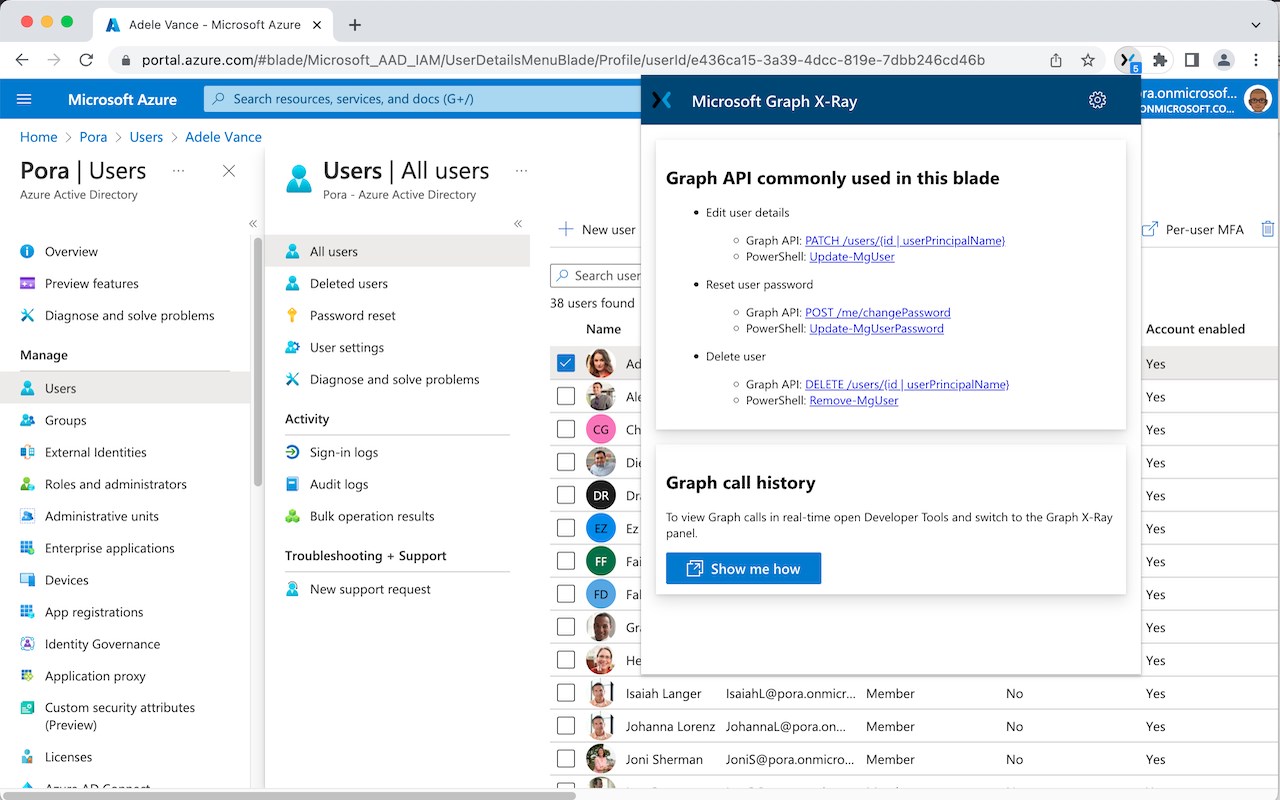The height and width of the screenshot is (800, 1280).
Task: Open the Remove-MgUser PowerShell link
Action: [x=854, y=400]
